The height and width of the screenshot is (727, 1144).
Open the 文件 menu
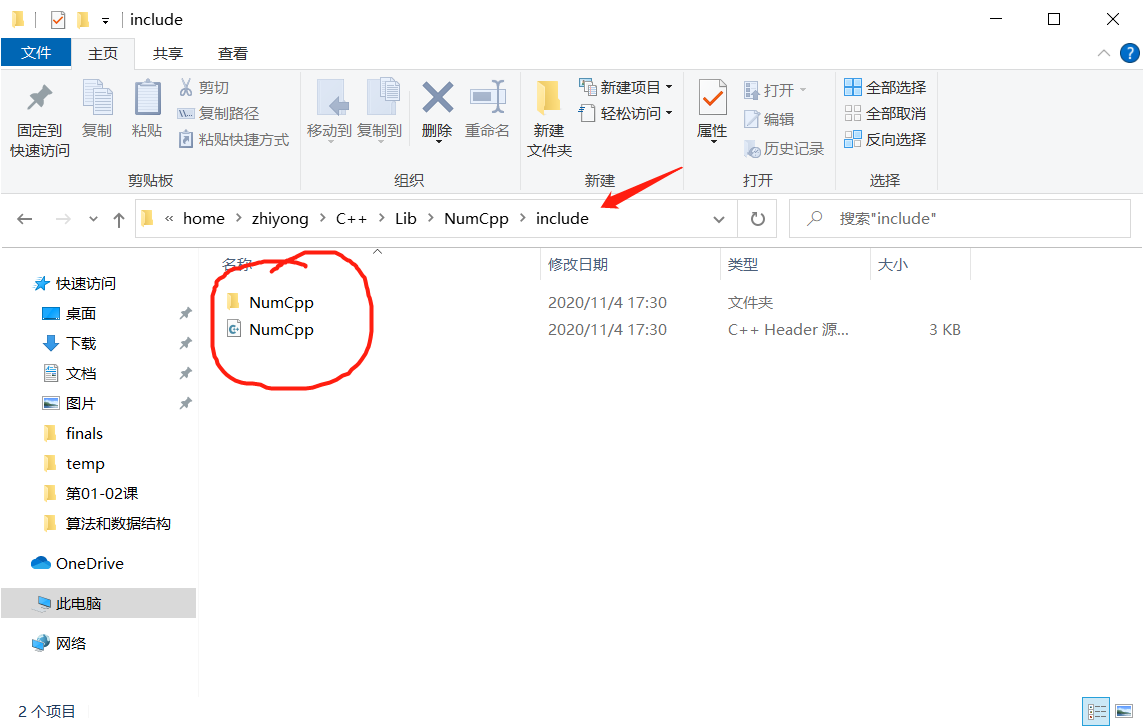[x=36, y=53]
